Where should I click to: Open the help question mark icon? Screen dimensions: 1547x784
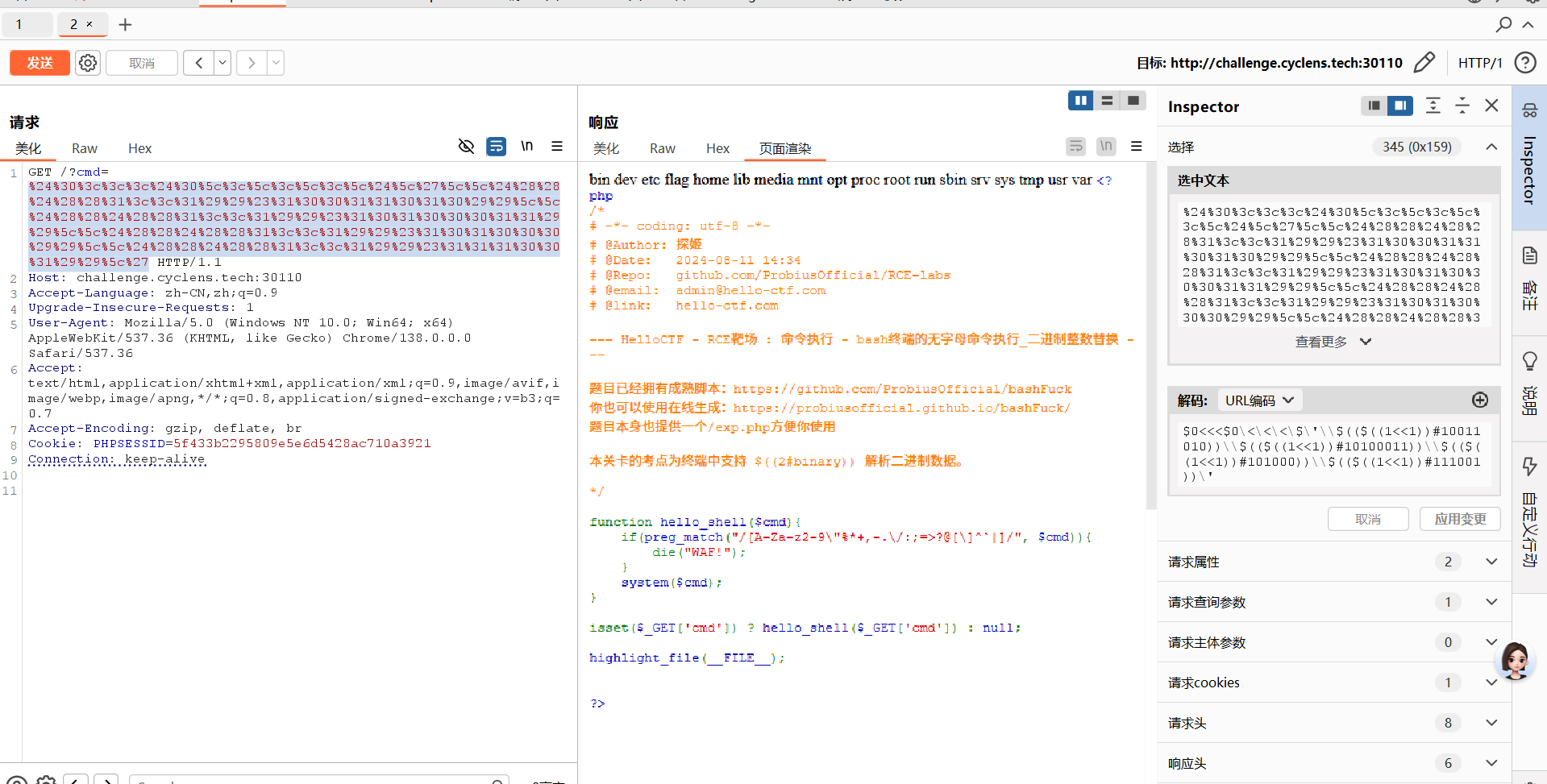[1525, 63]
